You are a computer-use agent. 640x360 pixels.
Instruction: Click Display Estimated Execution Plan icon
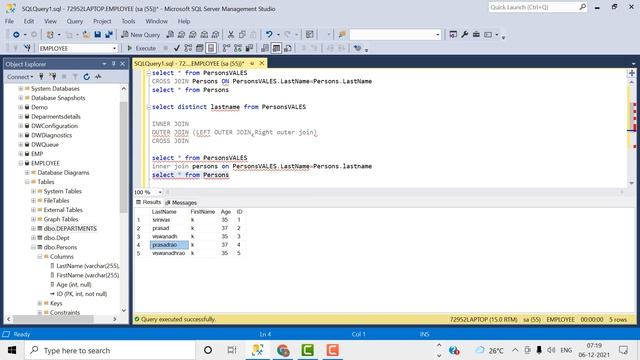[188, 48]
